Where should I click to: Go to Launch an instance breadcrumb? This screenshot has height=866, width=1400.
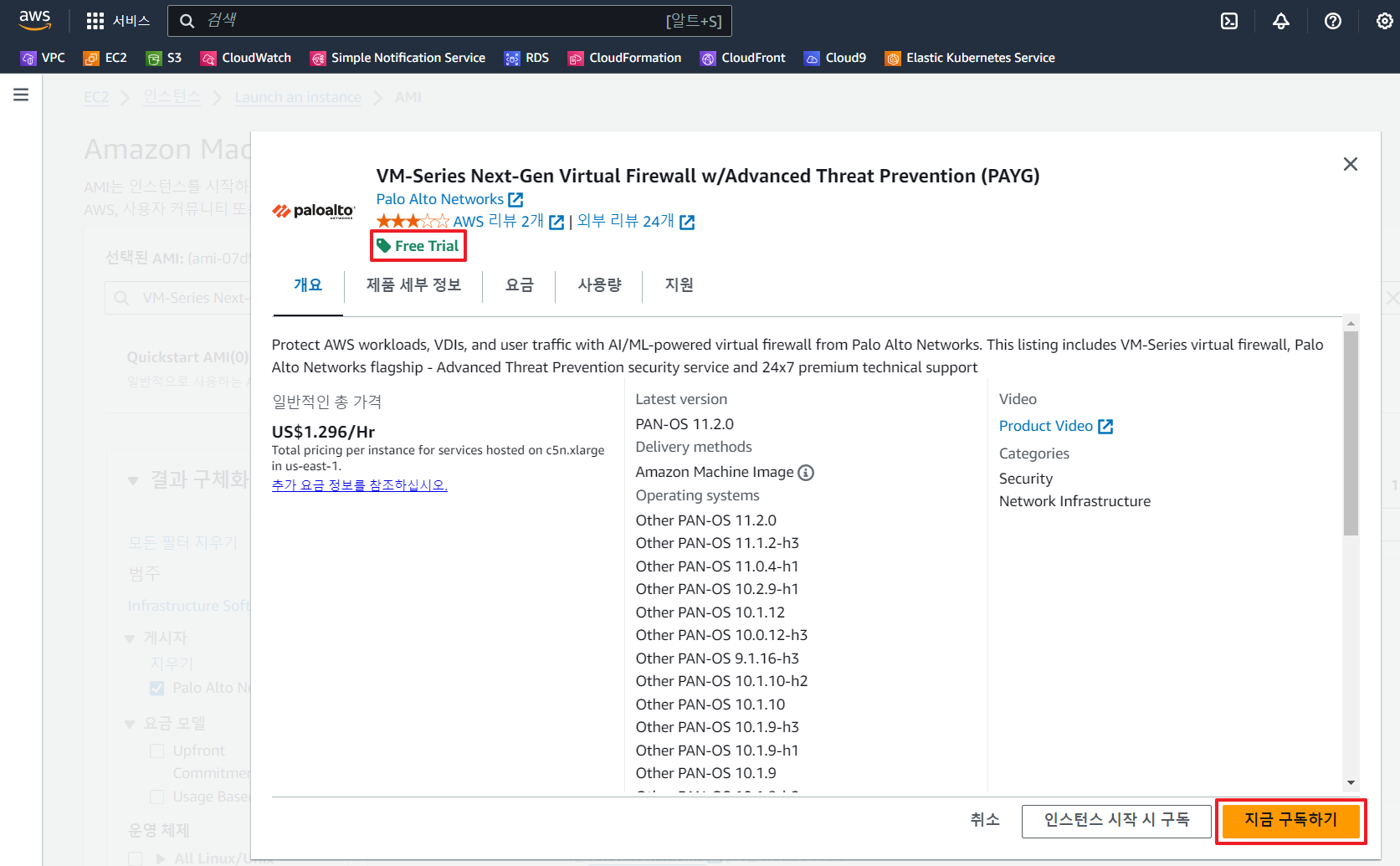(298, 97)
